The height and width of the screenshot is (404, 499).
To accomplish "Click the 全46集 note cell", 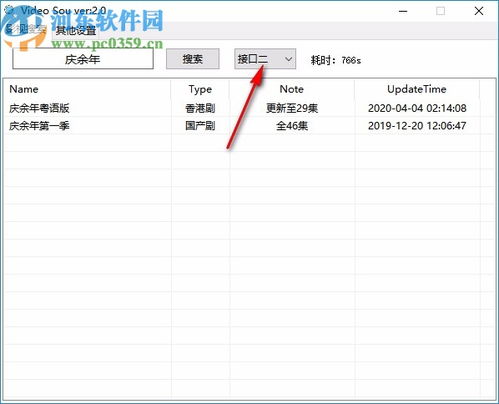I will 292,126.
